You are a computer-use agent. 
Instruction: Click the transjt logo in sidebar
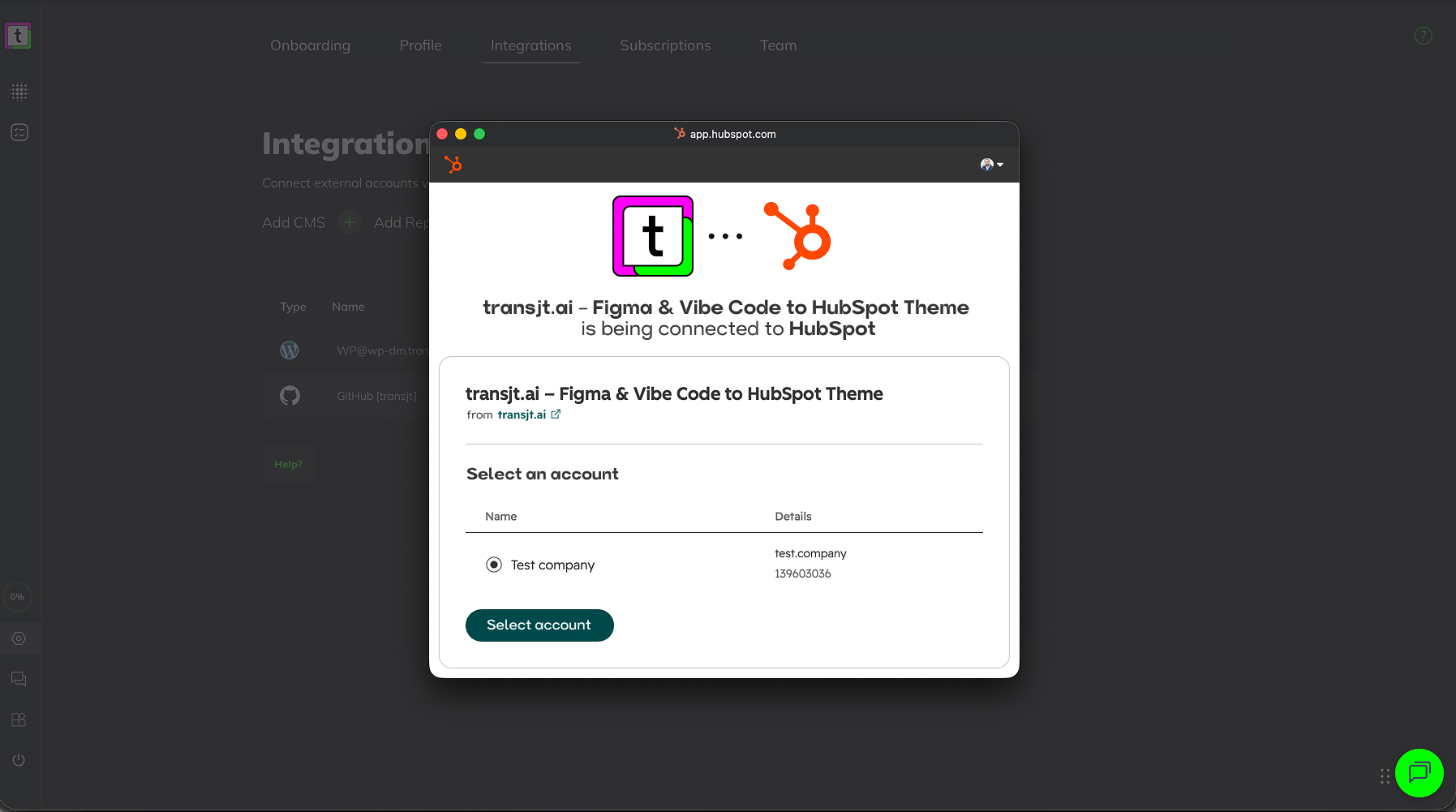(18, 36)
